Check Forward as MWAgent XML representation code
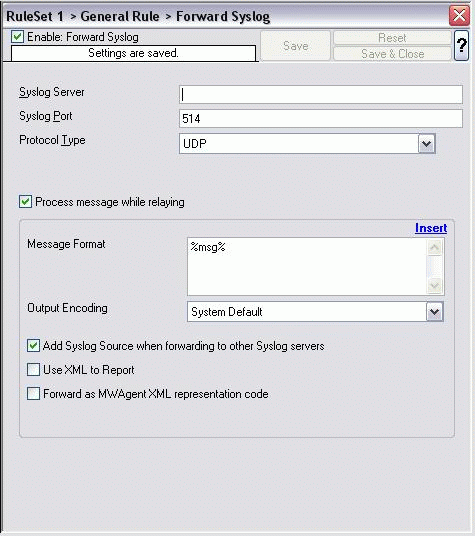The height and width of the screenshot is (536, 475). [33, 393]
